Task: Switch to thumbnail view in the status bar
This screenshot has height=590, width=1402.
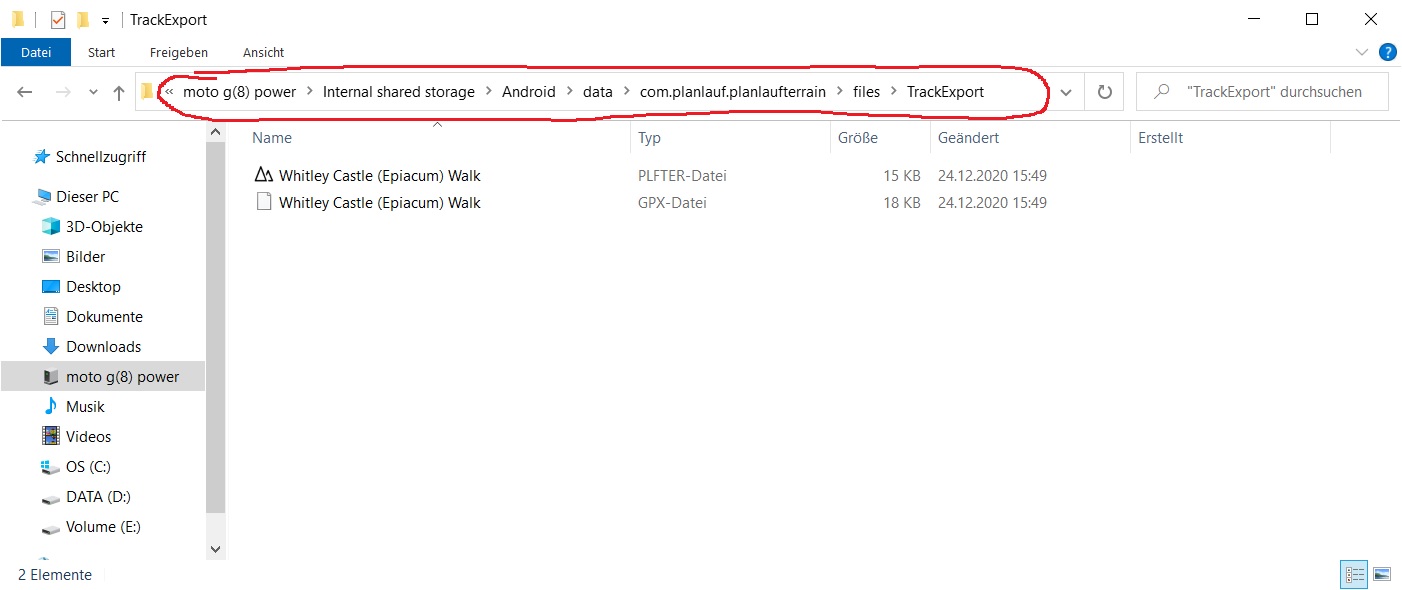Action: [x=1380, y=574]
